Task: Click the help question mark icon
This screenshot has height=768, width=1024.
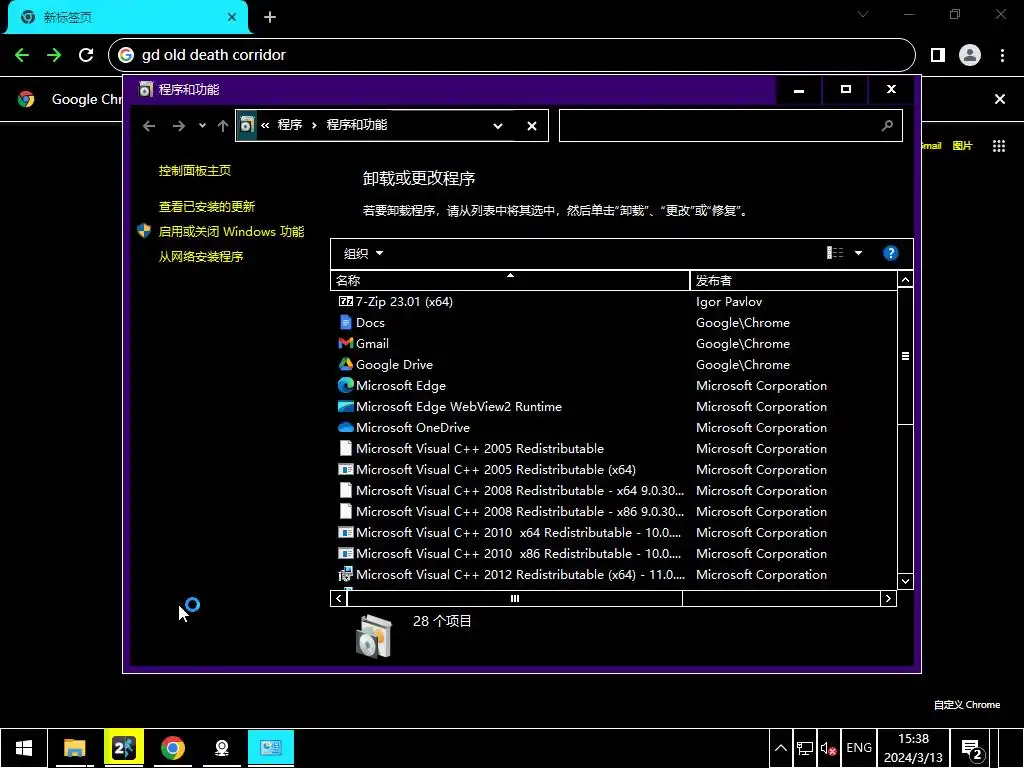Action: pyautogui.click(x=890, y=253)
